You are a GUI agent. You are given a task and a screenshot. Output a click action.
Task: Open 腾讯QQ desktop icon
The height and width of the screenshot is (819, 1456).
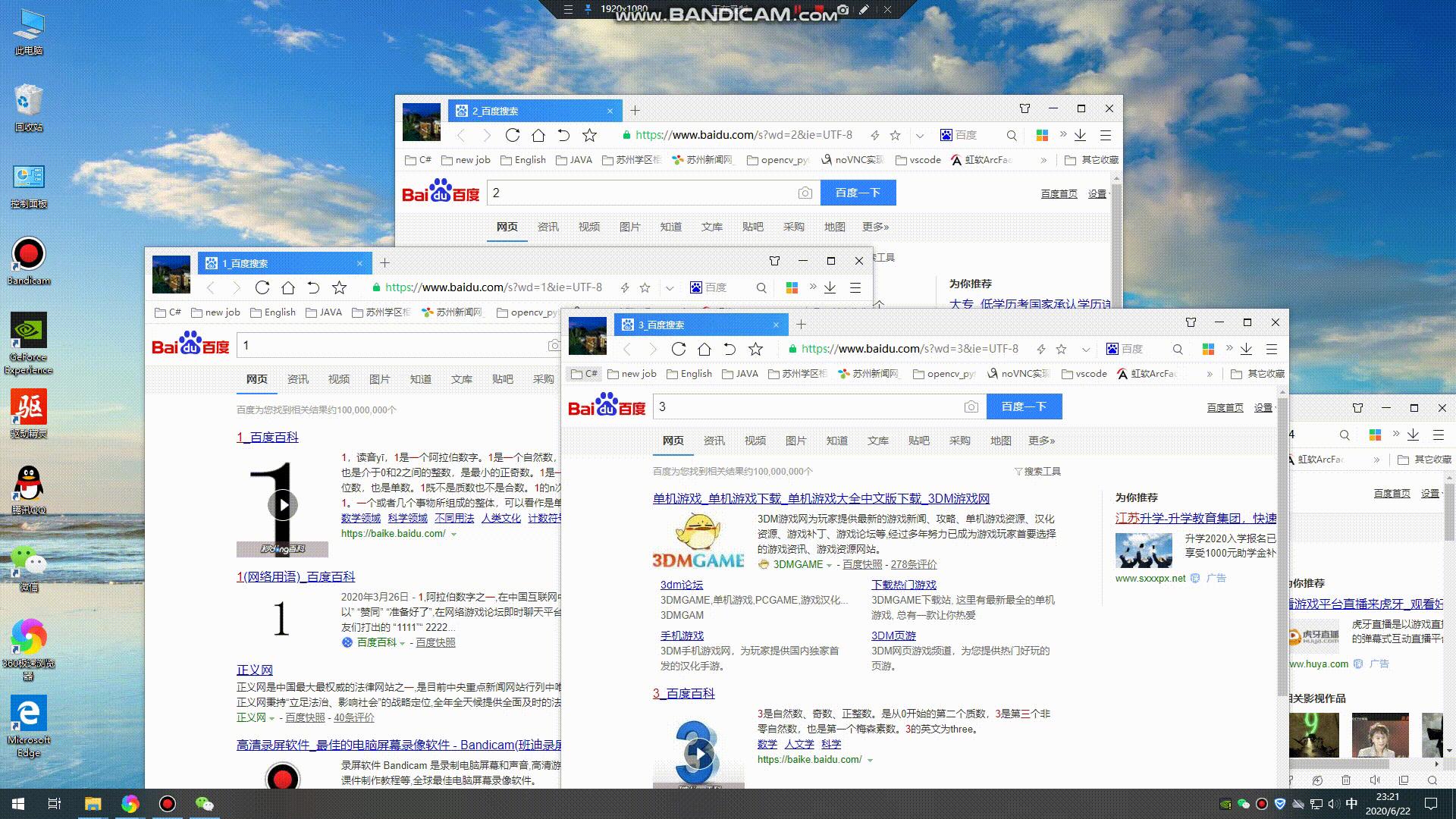(x=29, y=490)
